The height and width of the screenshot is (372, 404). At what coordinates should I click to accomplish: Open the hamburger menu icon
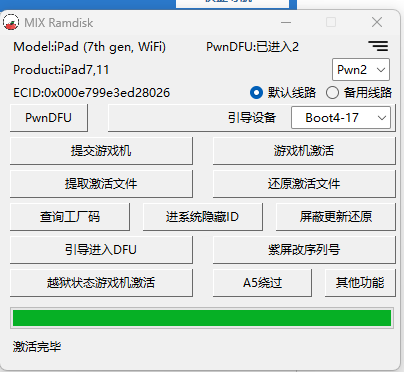[x=378, y=46]
